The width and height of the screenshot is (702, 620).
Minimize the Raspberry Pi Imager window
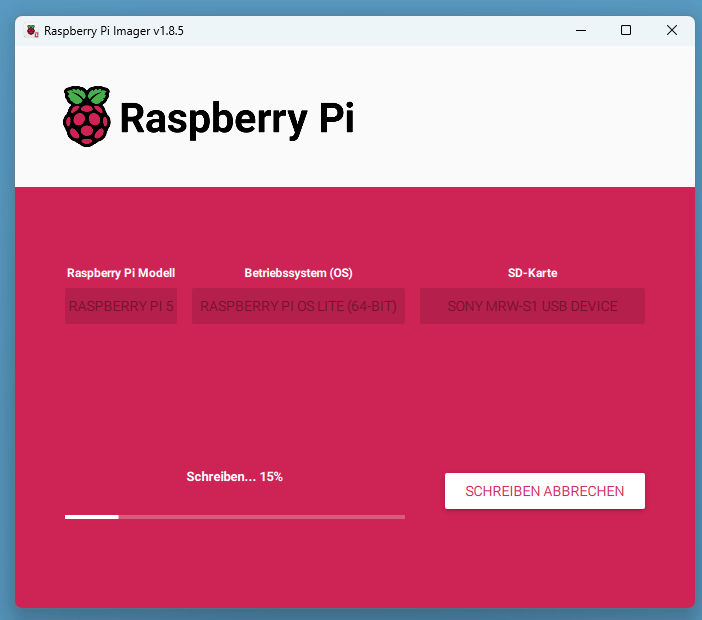click(581, 30)
